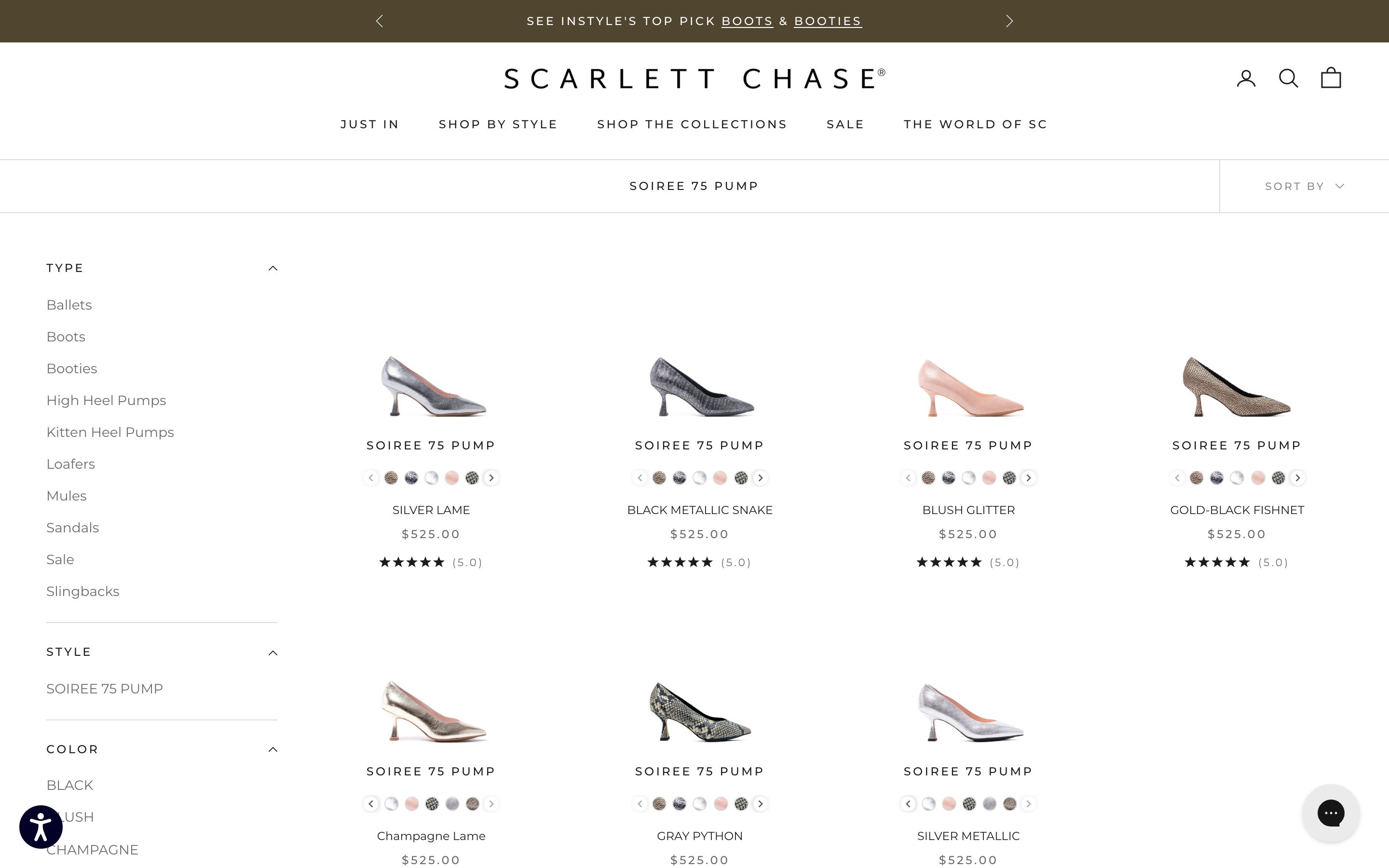Go to the SALE menu item
The image size is (1389, 868).
[x=845, y=124]
